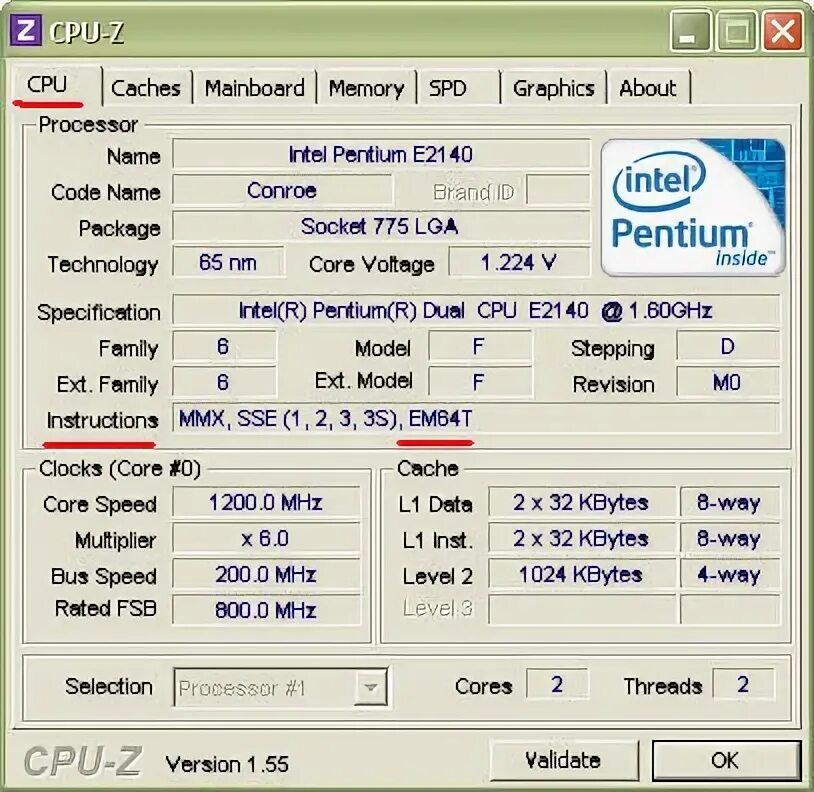Click the Intel Pentium inside logo
This screenshot has height=792, width=814.
[x=693, y=207]
